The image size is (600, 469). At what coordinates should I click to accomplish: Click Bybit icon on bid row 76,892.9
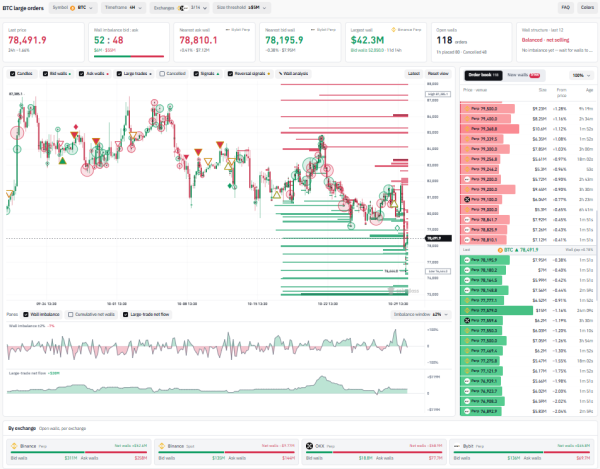click(466, 412)
